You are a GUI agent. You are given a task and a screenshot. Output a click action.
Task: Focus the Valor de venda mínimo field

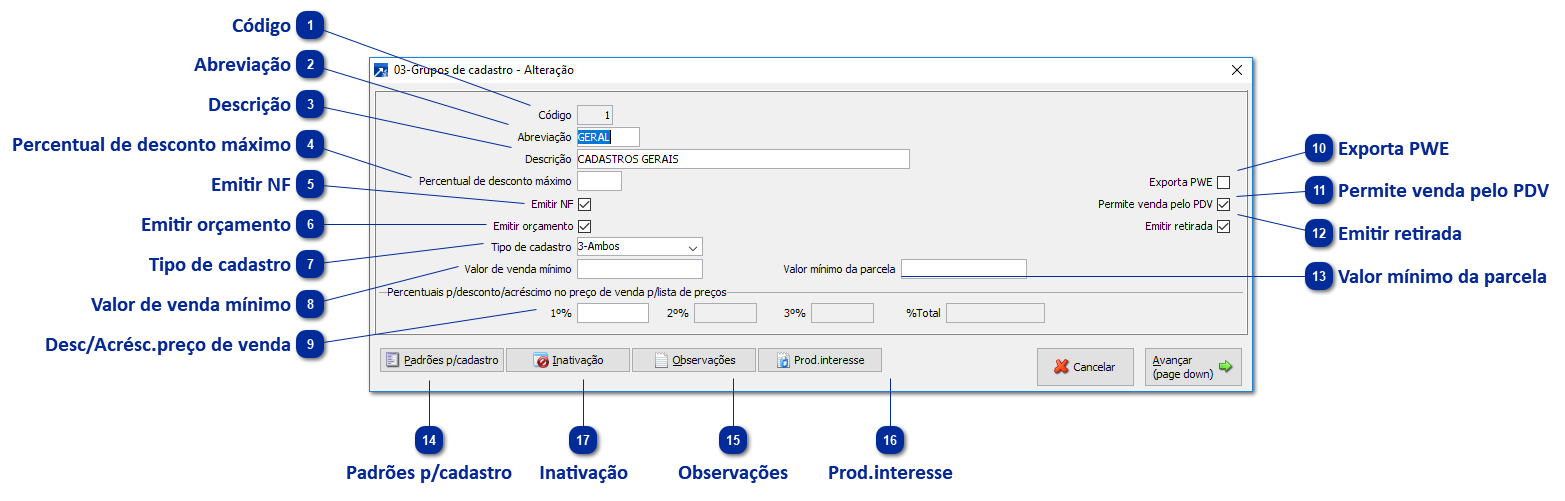tap(640, 269)
